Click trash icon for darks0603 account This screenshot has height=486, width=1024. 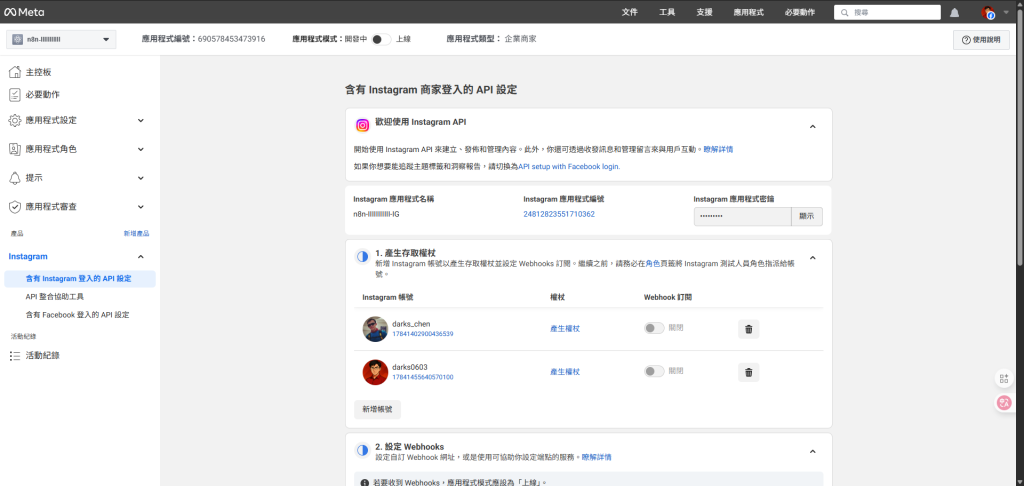pos(747,372)
